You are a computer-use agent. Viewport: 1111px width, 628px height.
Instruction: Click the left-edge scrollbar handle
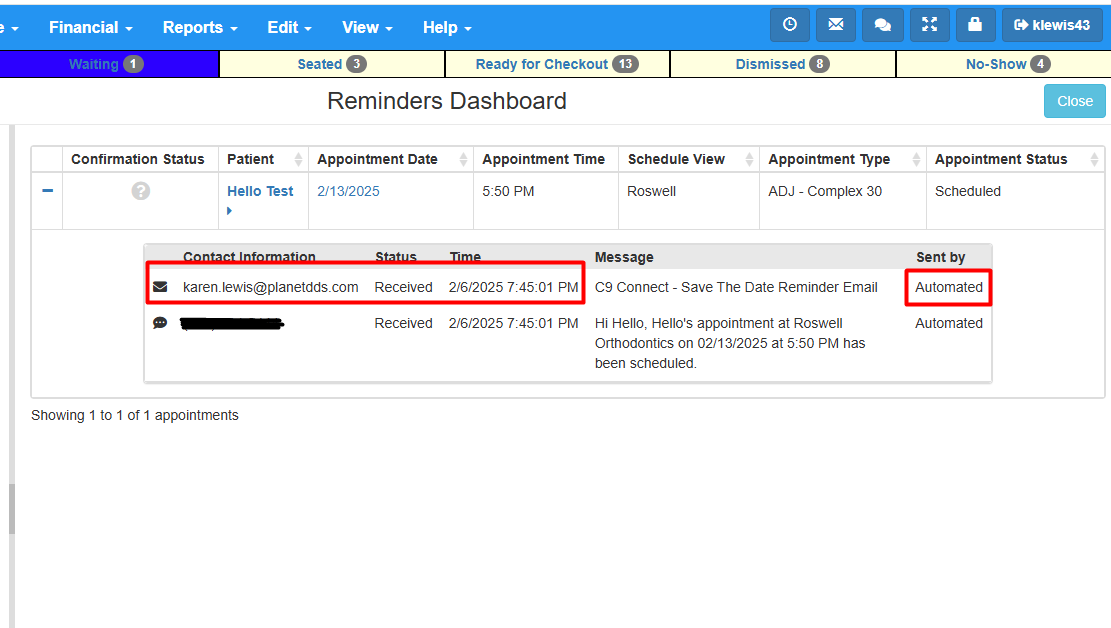(x=11, y=508)
